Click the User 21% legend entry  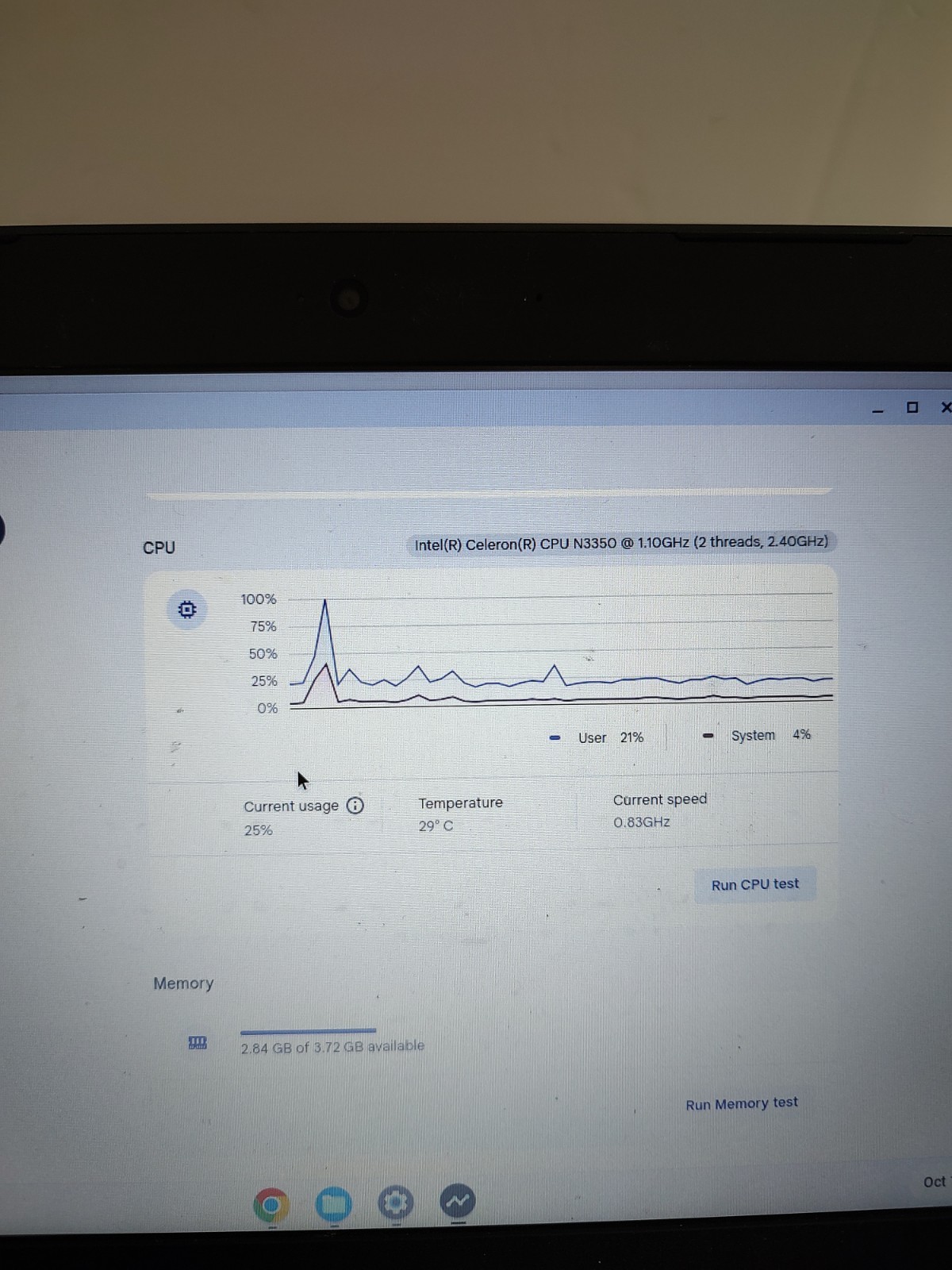(597, 737)
